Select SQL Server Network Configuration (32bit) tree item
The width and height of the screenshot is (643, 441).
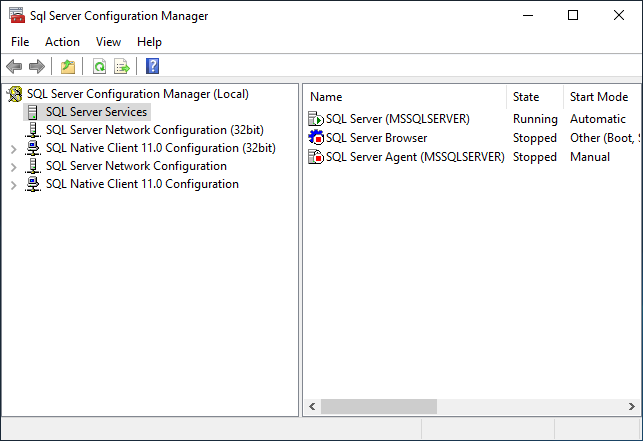point(154,130)
